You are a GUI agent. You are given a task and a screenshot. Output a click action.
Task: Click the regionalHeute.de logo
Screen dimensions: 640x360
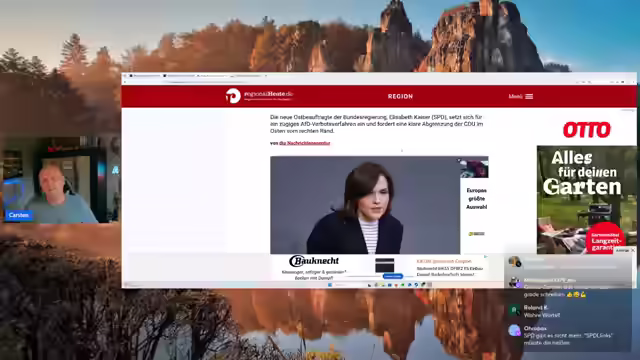(x=260, y=96)
